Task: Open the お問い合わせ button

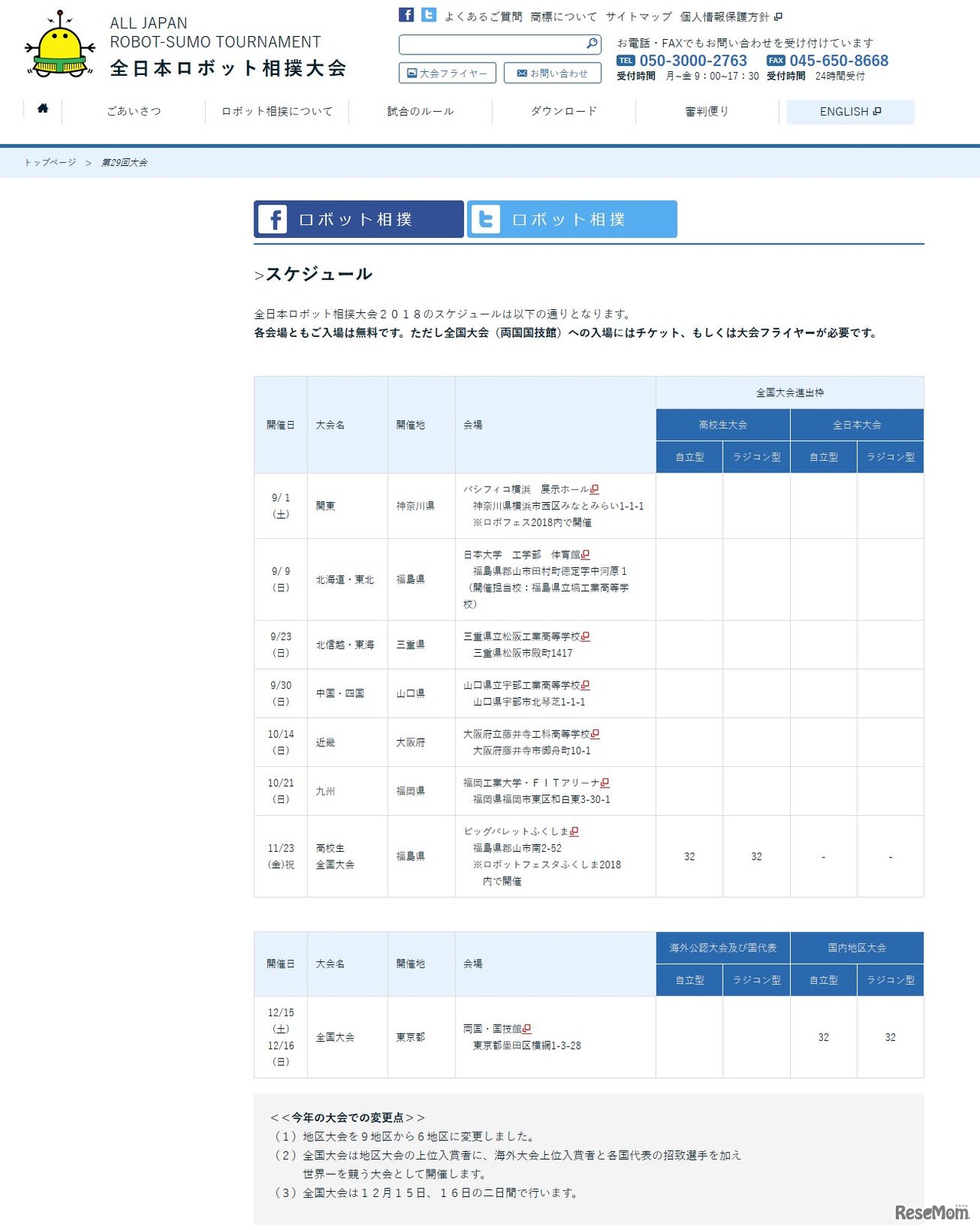Action: tap(552, 73)
